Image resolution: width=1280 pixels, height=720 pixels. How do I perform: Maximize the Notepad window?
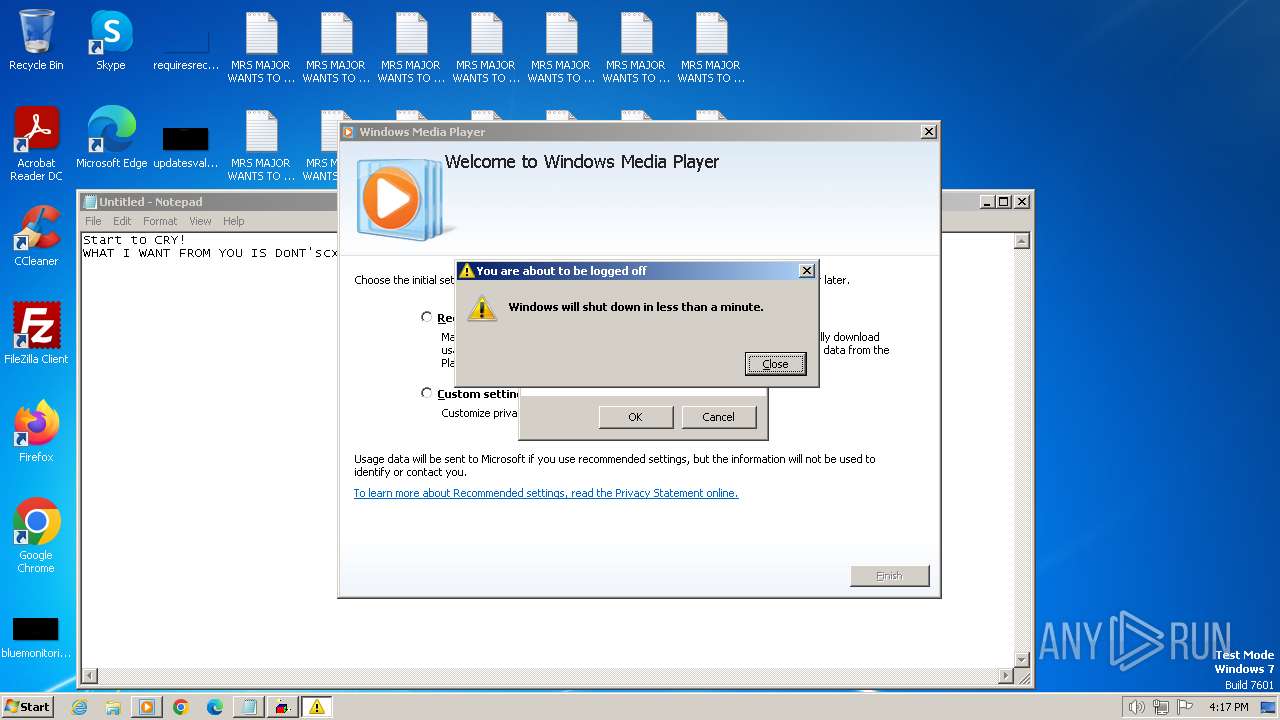point(1004,201)
